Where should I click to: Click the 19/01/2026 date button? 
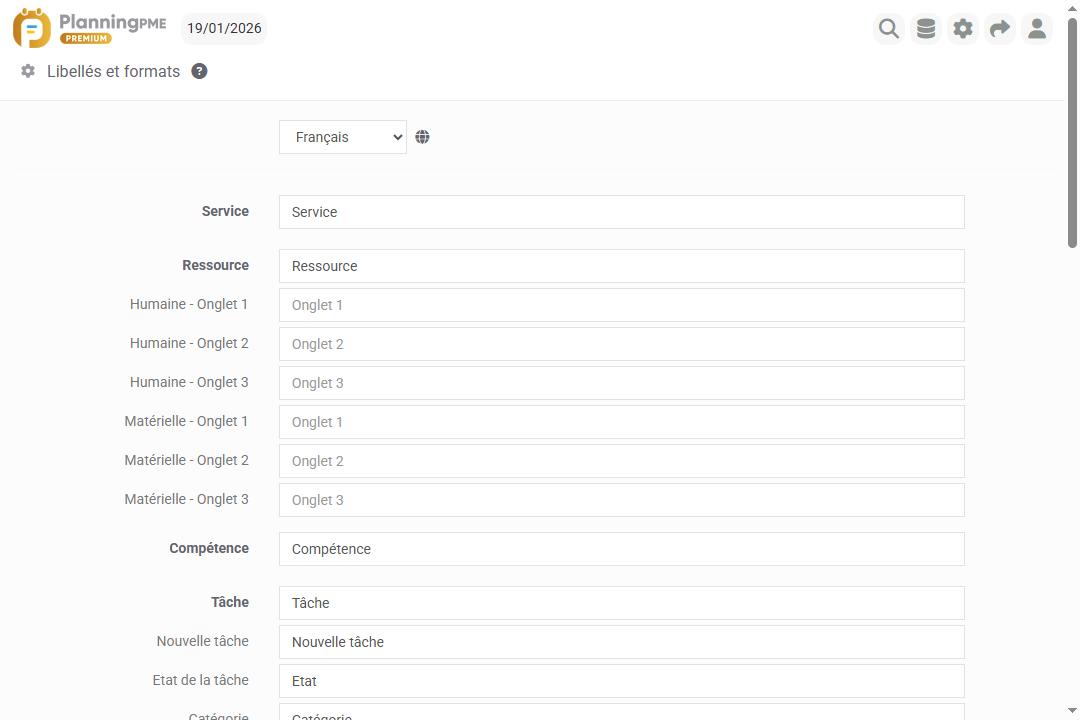[224, 28]
